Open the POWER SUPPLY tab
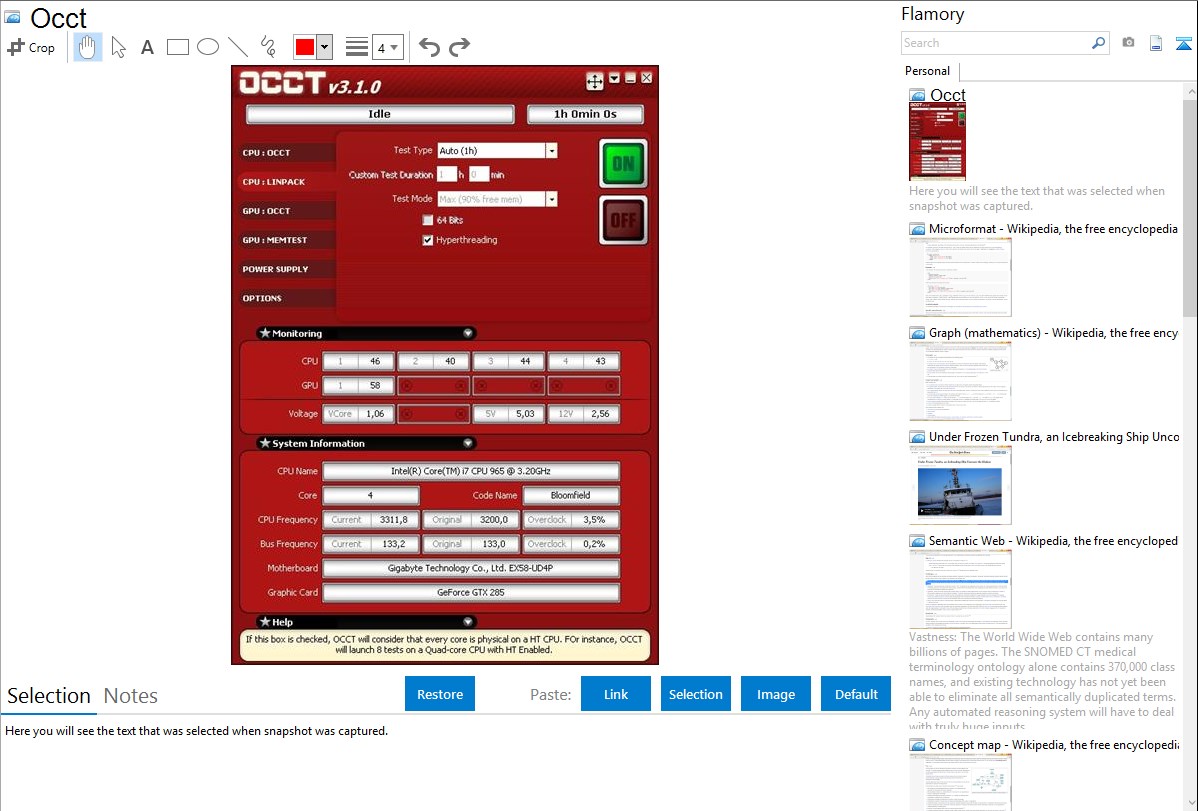This screenshot has width=1198, height=811. coord(287,269)
